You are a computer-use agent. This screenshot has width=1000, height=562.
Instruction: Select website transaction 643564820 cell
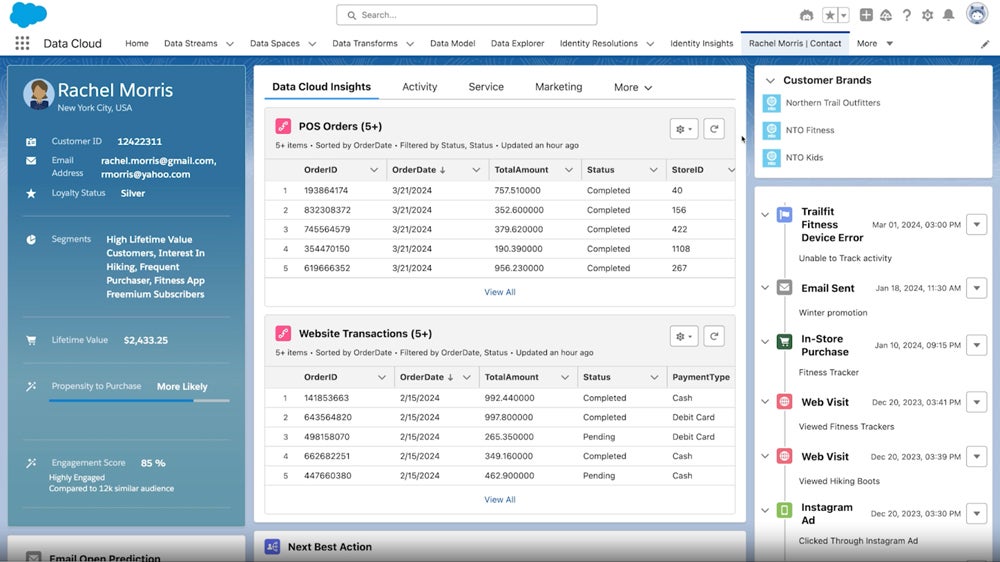click(x=328, y=417)
